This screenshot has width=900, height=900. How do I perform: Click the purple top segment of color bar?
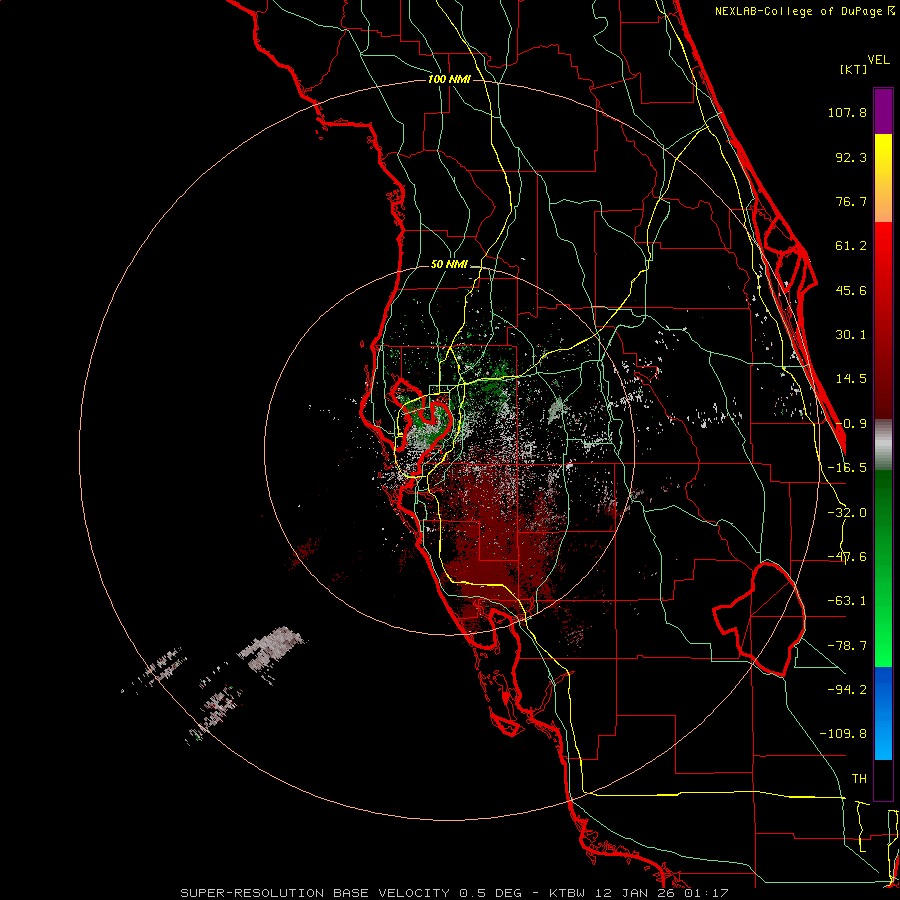pos(883,111)
